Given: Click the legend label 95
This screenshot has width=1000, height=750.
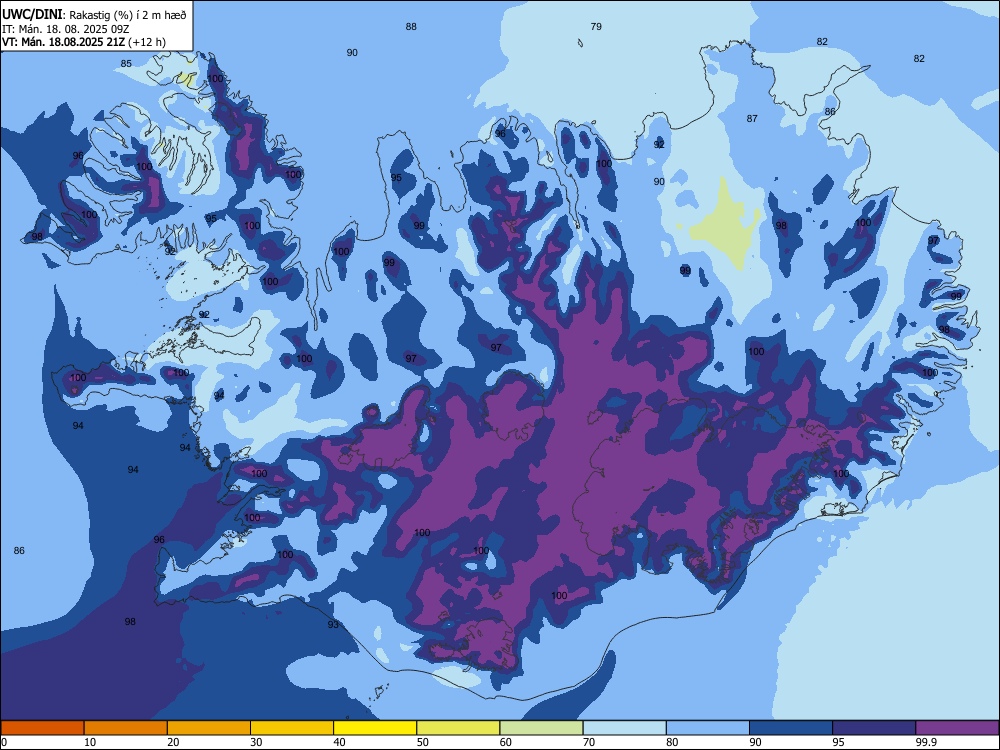Looking at the screenshot, I should [x=839, y=742].
